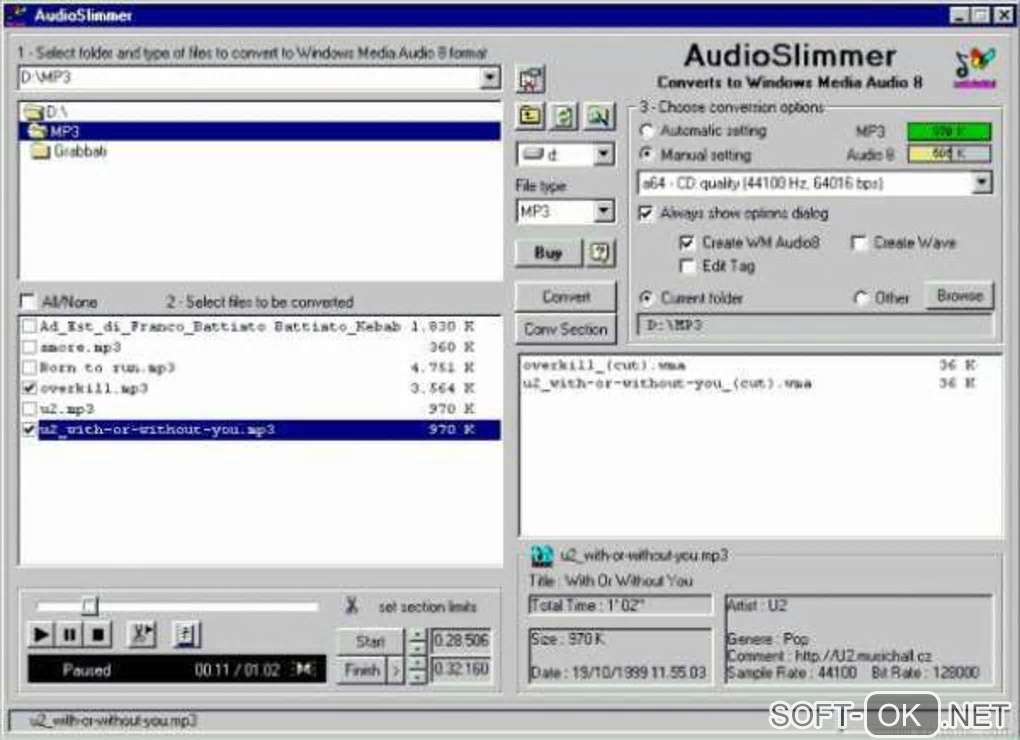Viewport: 1020px width, 740px height.
Task: Select the Other folder radio button
Action: 861,298
